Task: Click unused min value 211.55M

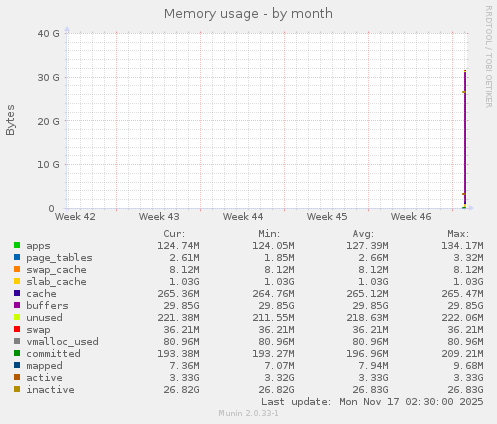Action: coord(273,318)
